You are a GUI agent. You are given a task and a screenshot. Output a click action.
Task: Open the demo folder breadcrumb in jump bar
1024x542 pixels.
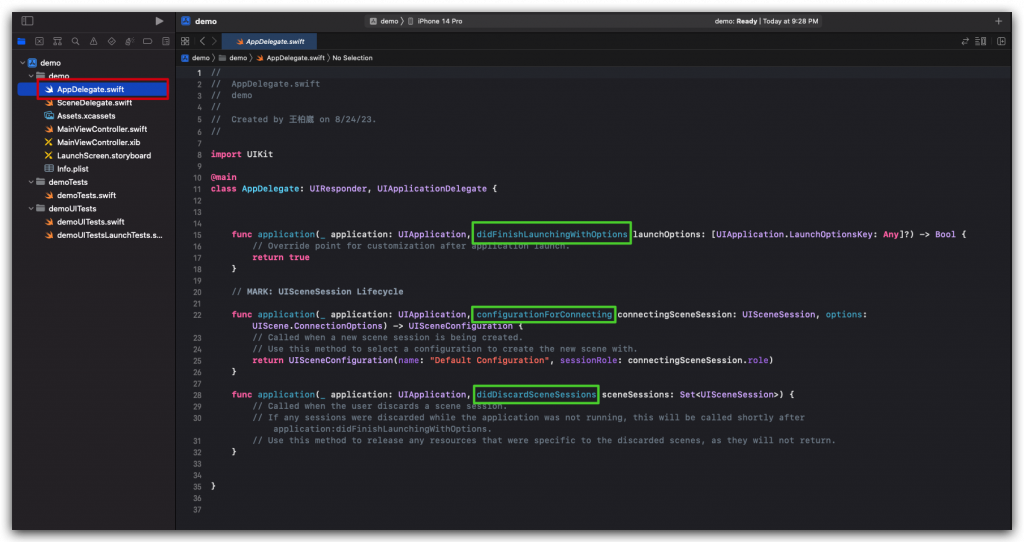click(233, 57)
